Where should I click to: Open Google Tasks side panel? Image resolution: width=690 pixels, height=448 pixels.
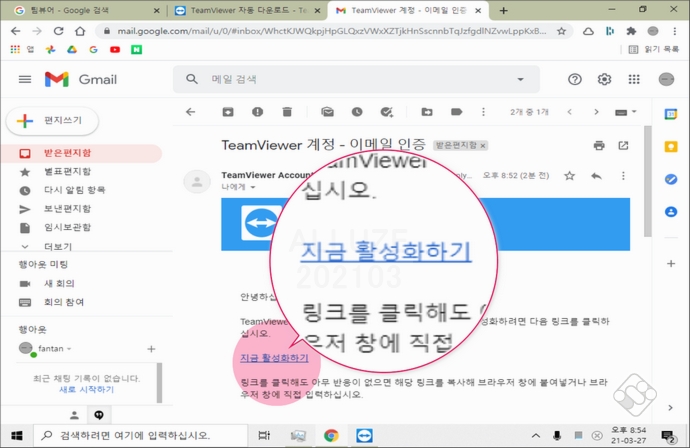(x=671, y=179)
